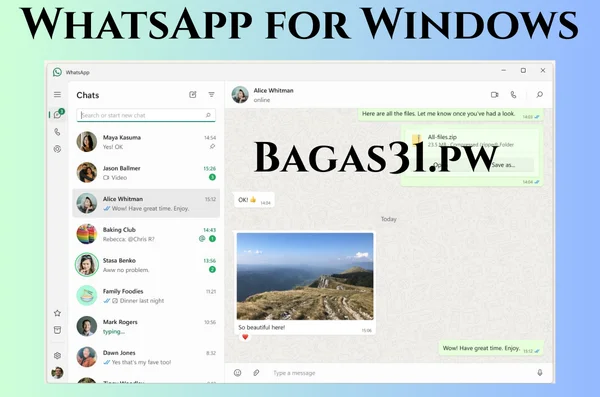Open Starred messages in sidebar
600x397 pixels.
[x=57, y=313]
